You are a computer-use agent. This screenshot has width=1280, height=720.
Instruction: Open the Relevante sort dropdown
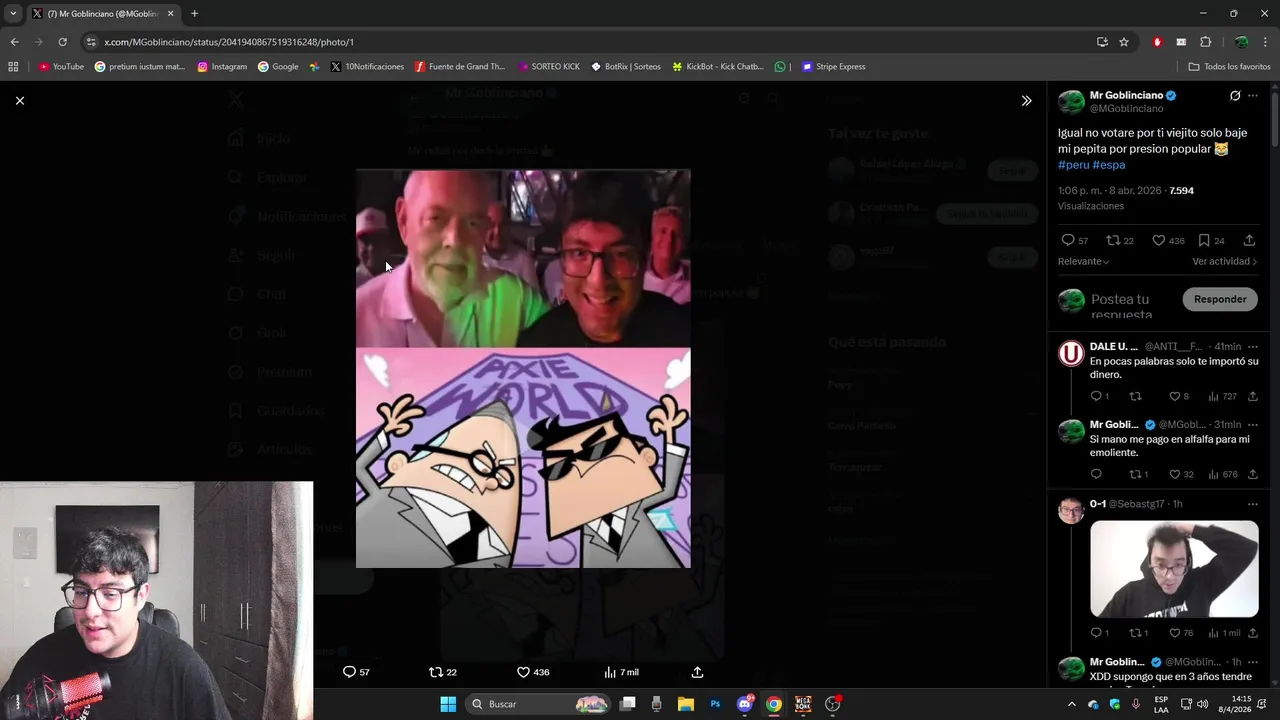coord(1083,261)
